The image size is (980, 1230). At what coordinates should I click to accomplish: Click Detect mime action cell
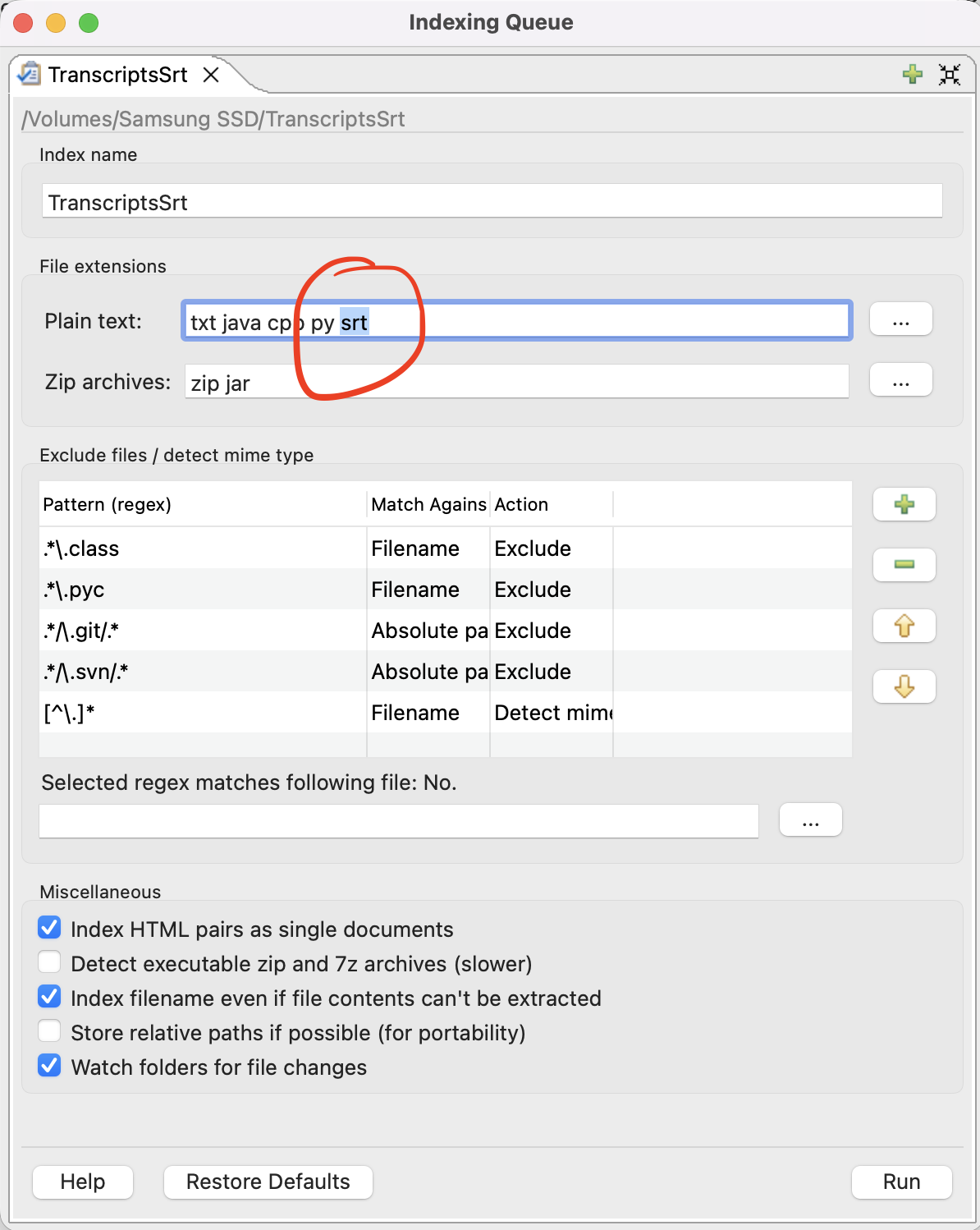click(552, 713)
